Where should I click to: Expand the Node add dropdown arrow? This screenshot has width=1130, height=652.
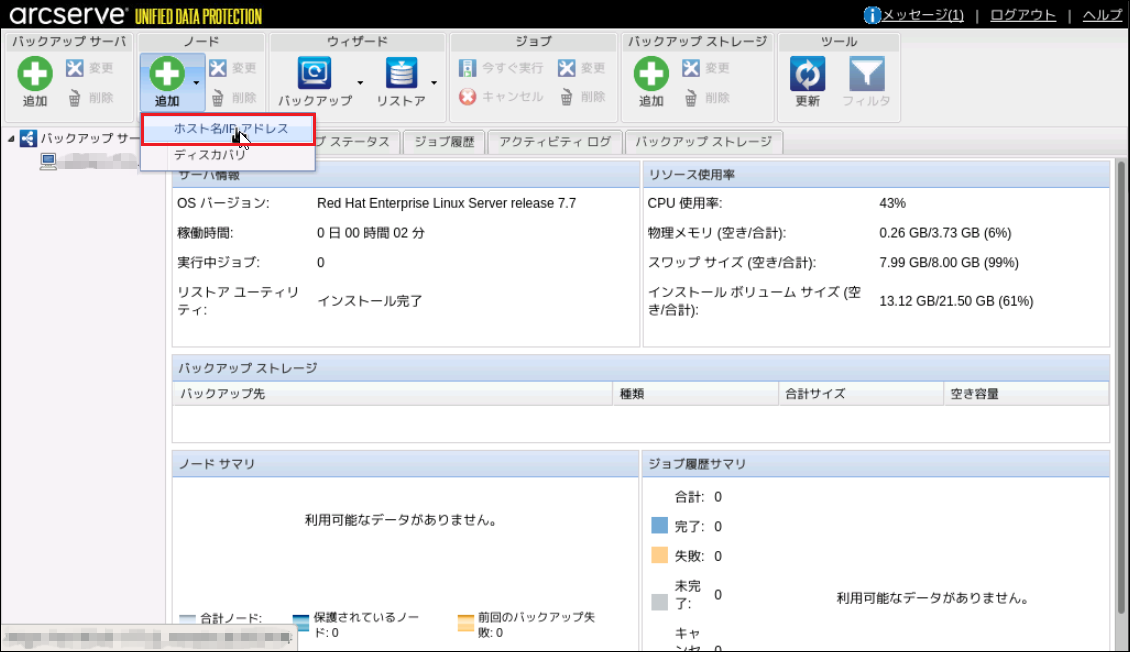coord(197,83)
